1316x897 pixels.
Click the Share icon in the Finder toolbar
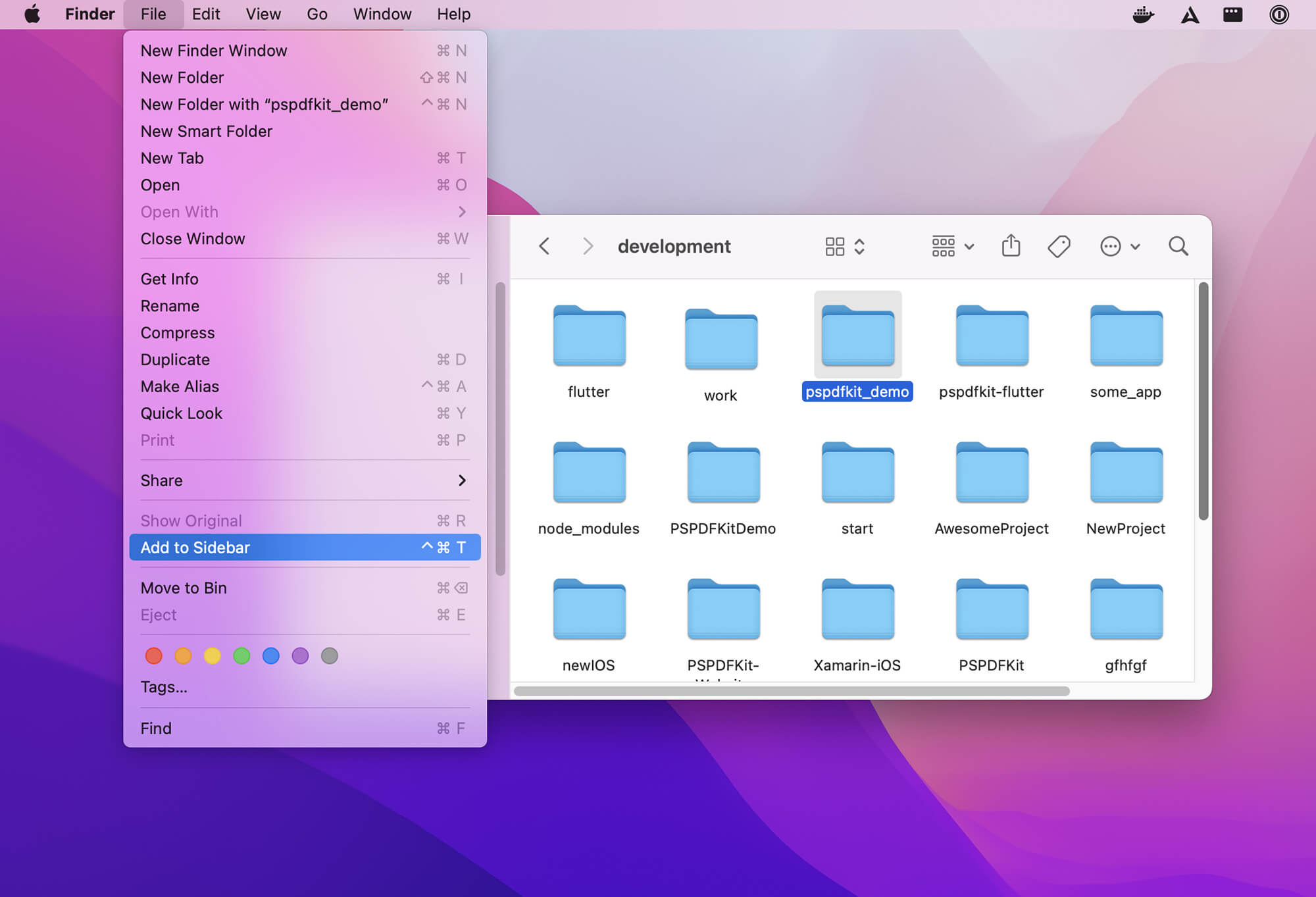point(1011,246)
